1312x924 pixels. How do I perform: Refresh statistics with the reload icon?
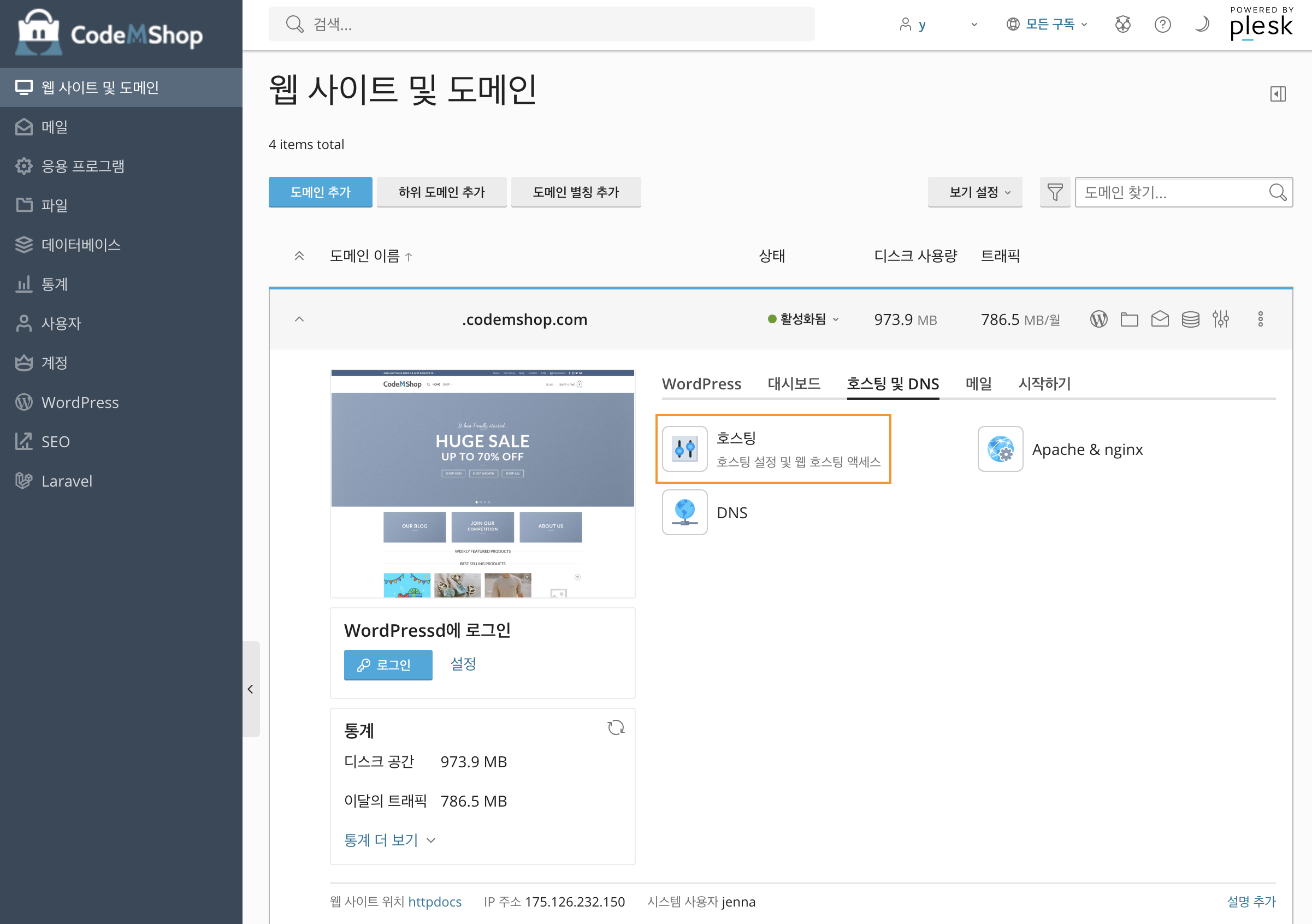tap(616, 727)
